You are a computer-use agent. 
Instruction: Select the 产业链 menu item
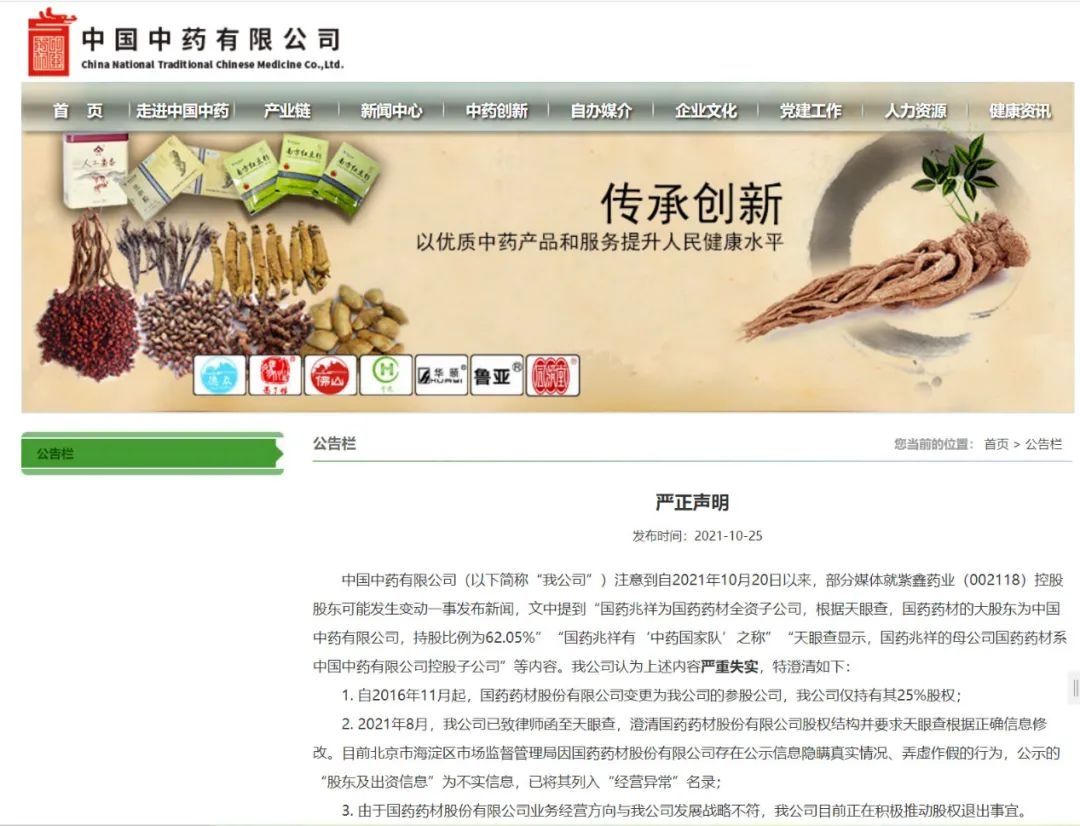click(x=287, y=110)
